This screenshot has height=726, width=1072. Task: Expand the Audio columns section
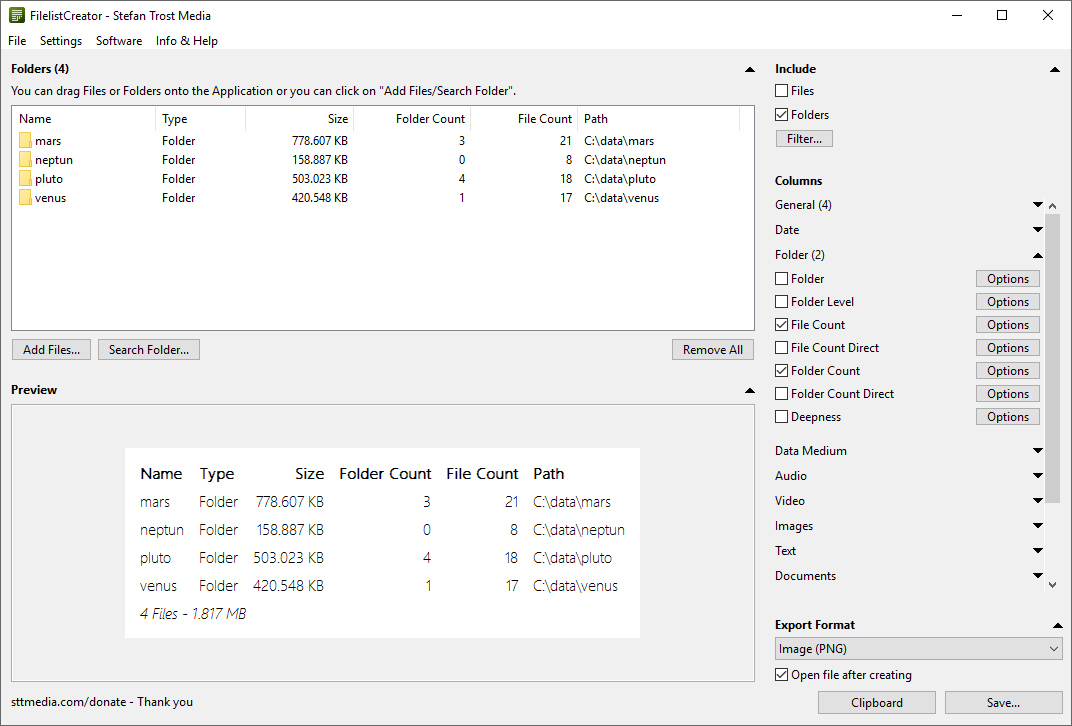coord(1038,475)
